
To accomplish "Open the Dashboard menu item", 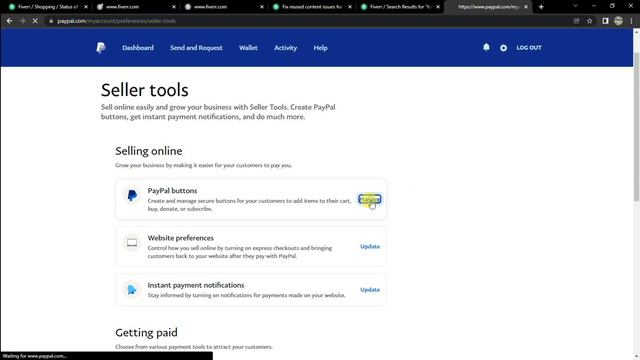I will (x=138, y=48).
